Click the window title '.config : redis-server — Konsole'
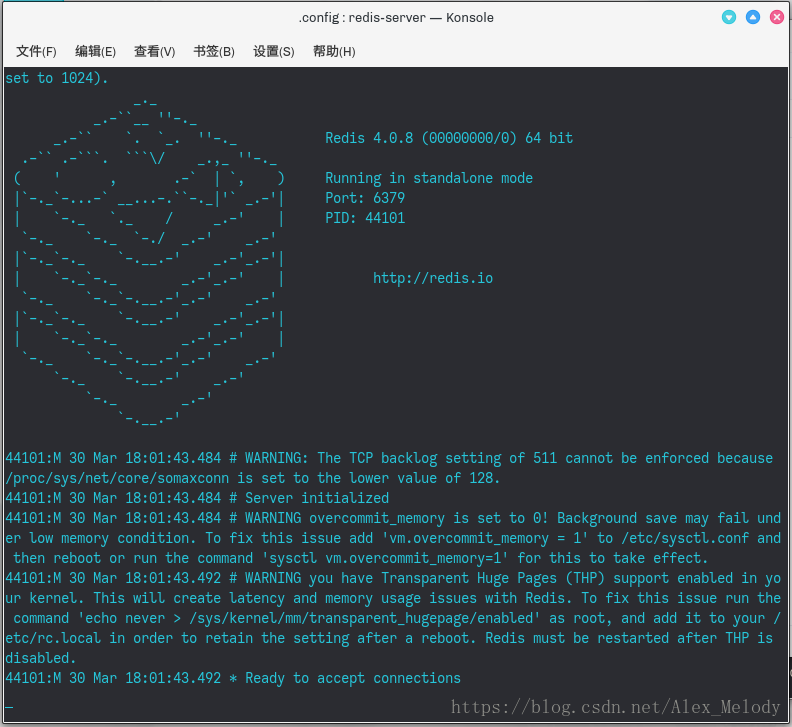 [x=396, y=18]
